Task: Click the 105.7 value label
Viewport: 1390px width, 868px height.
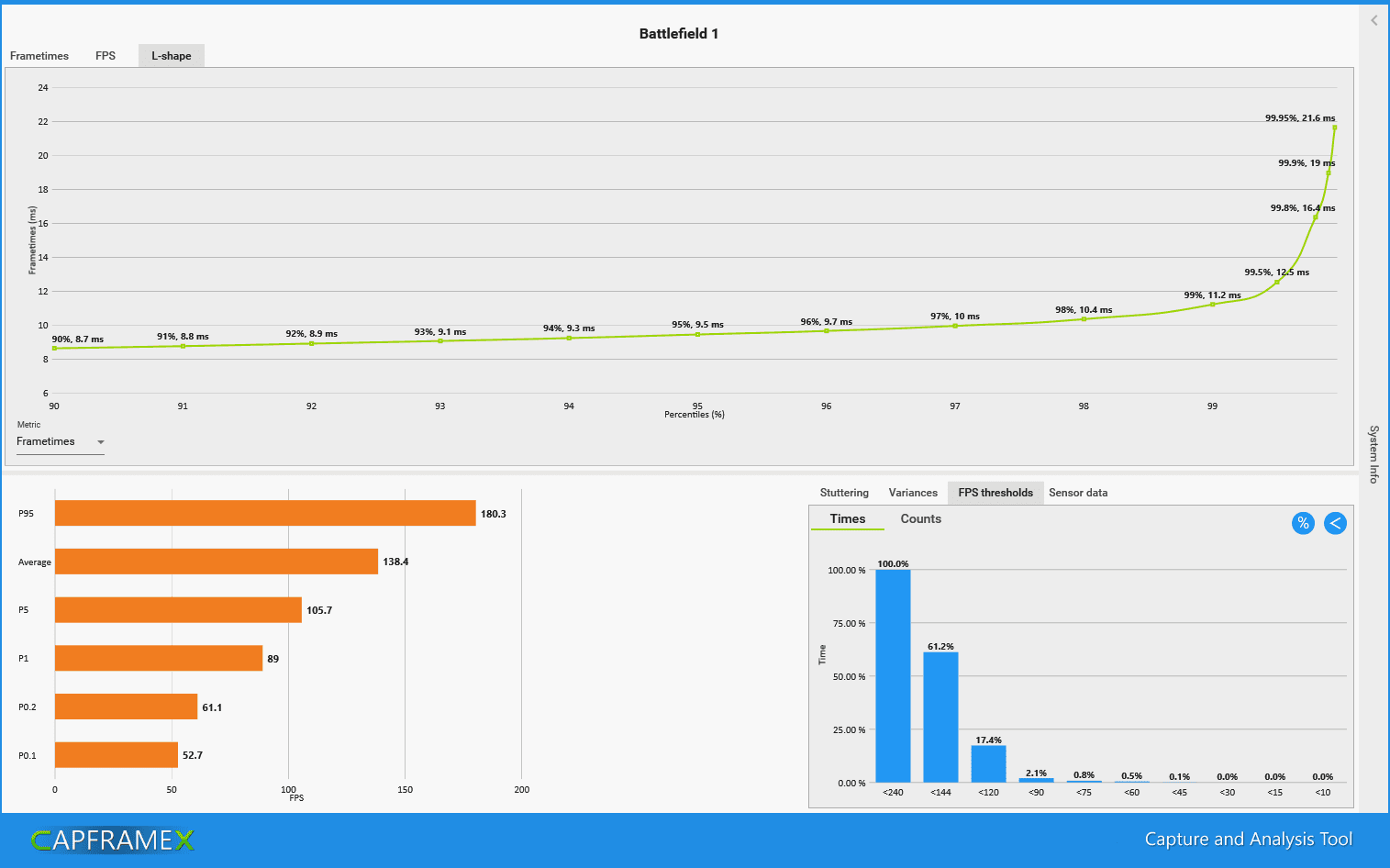Action: (x=319, y=610)
